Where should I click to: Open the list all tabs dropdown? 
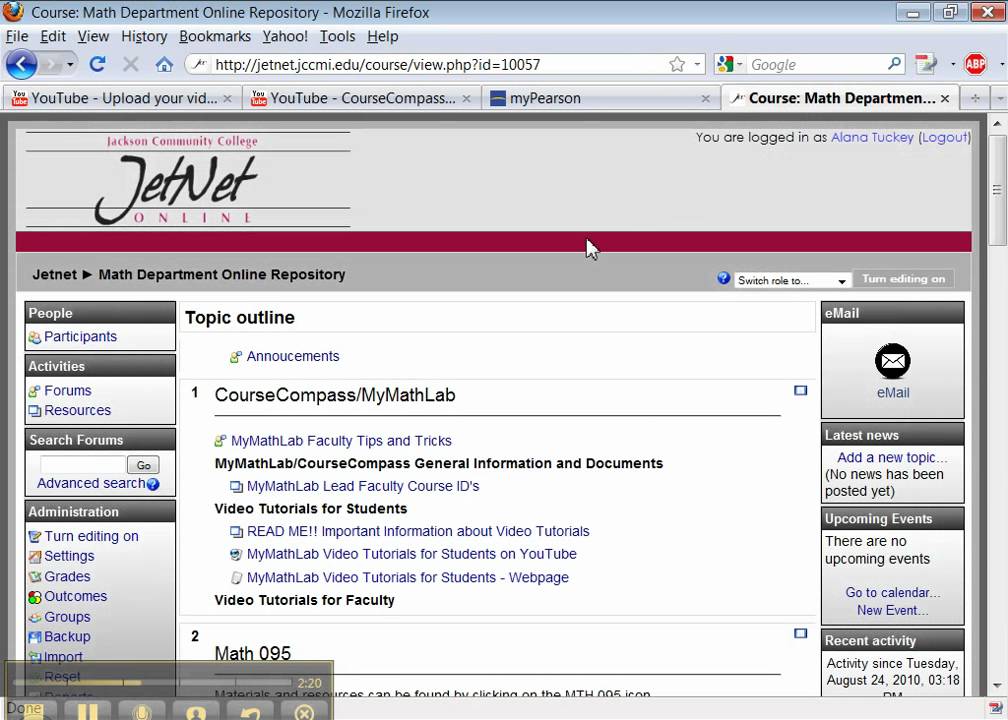coord(999,98)
